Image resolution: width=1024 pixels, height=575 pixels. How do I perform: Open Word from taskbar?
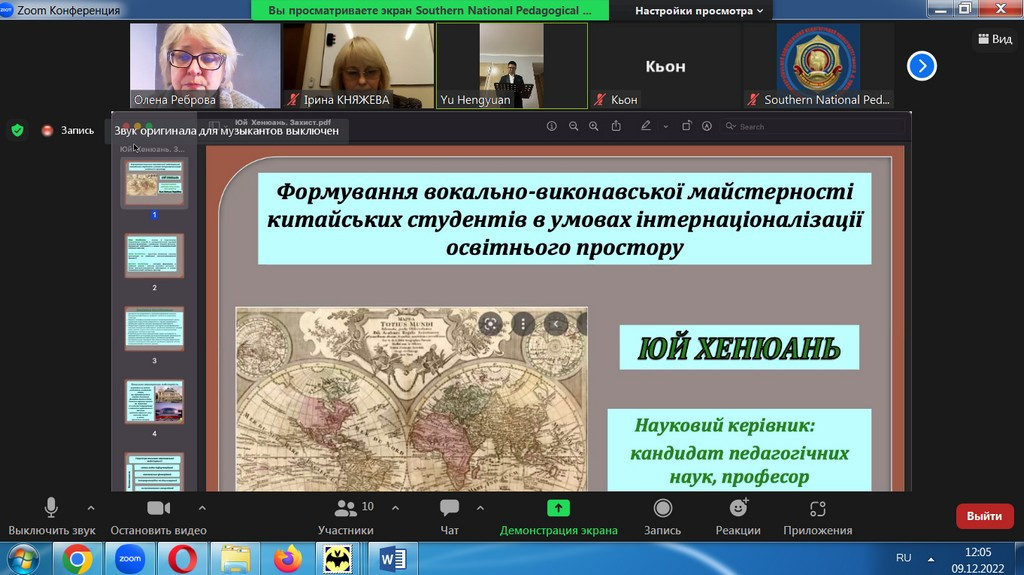coord(392,559)
